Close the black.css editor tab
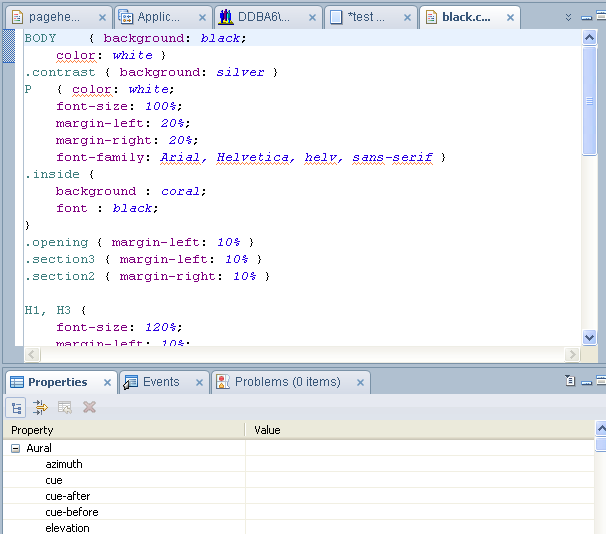The image size is (606, 534). click(511, 17)
